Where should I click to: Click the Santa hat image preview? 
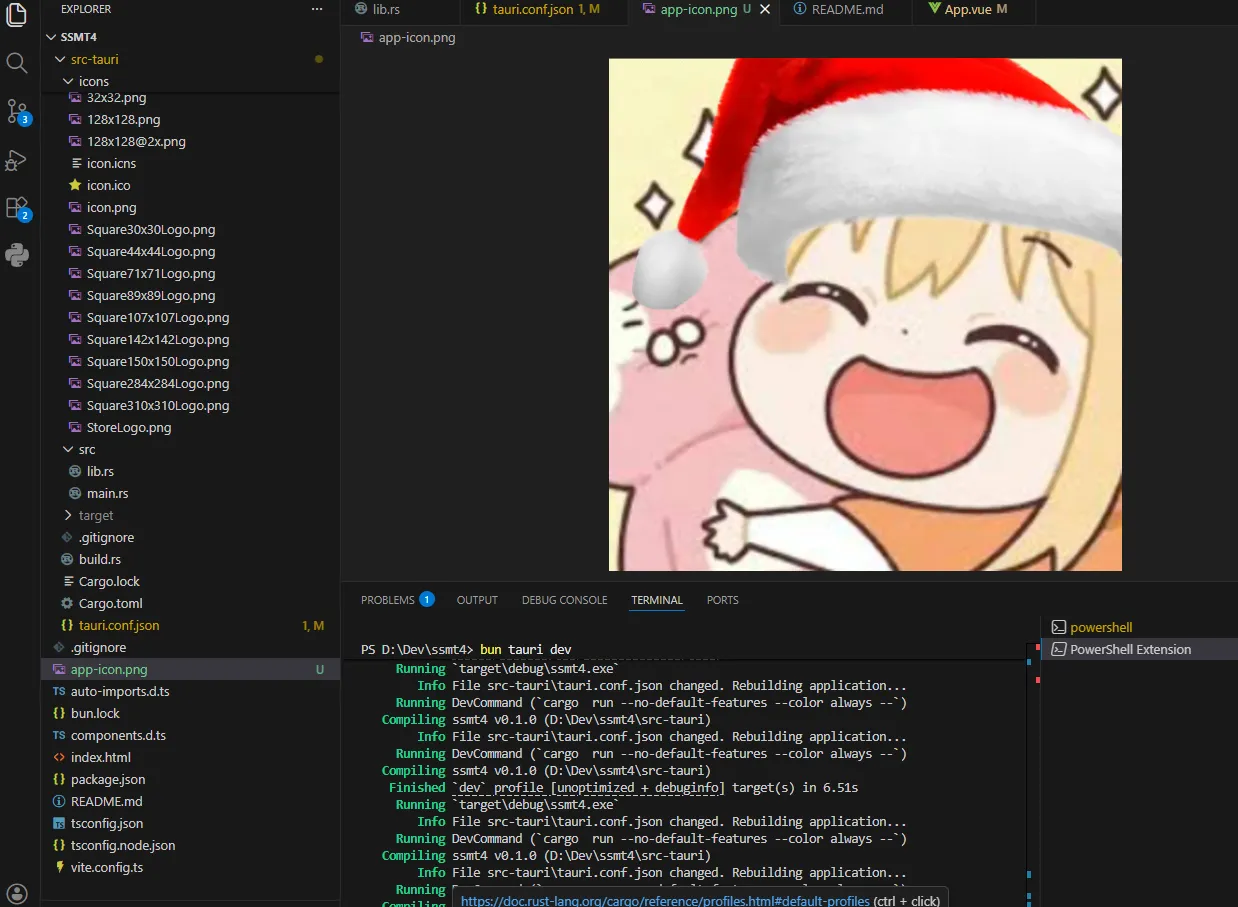click(x=865, y=314)
